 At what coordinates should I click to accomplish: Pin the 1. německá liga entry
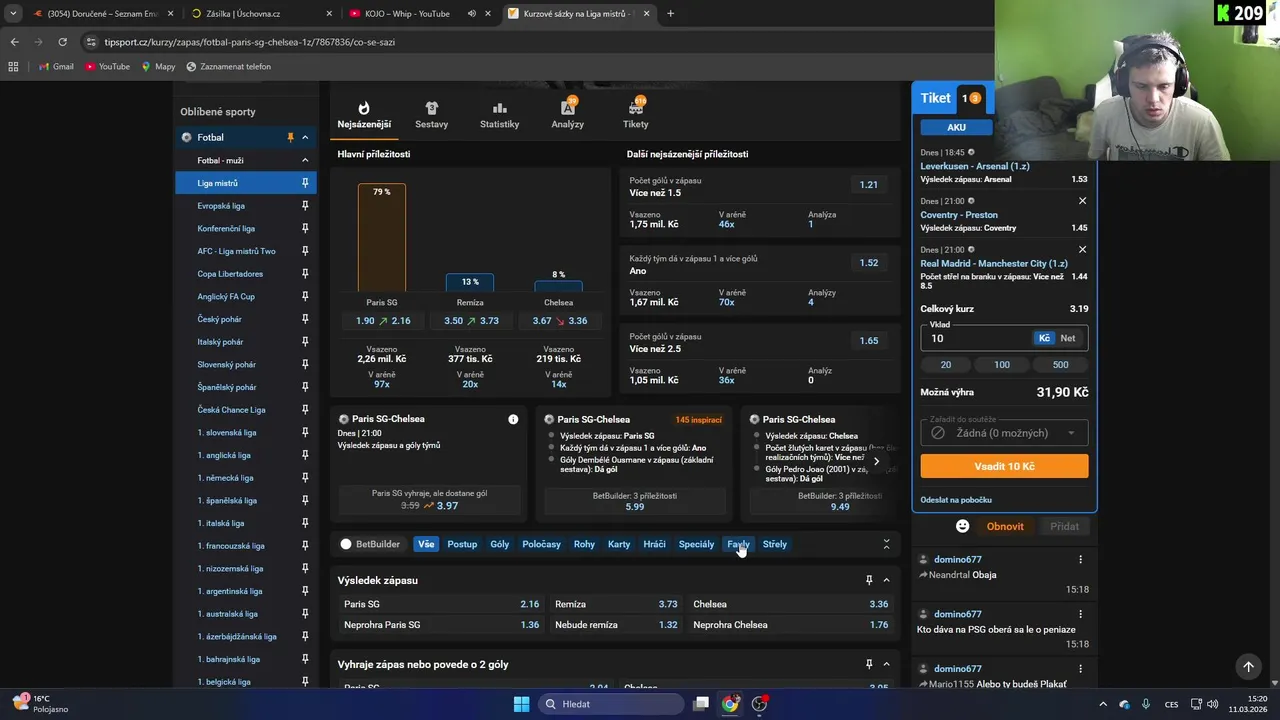(305, 478)
